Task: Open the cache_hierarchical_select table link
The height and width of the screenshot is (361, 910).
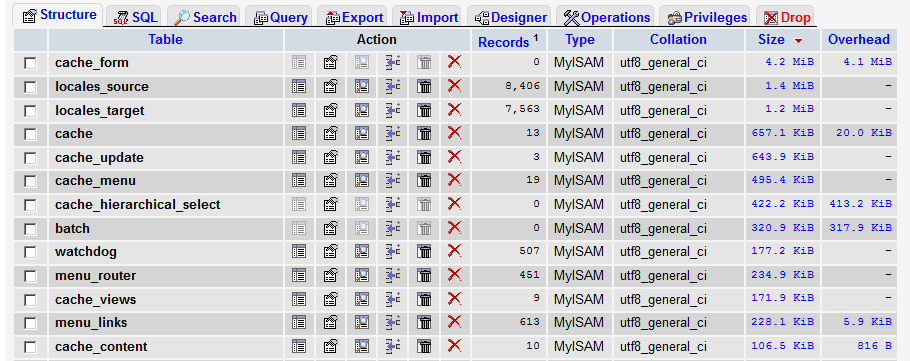Action: click(x=138, y=204)
